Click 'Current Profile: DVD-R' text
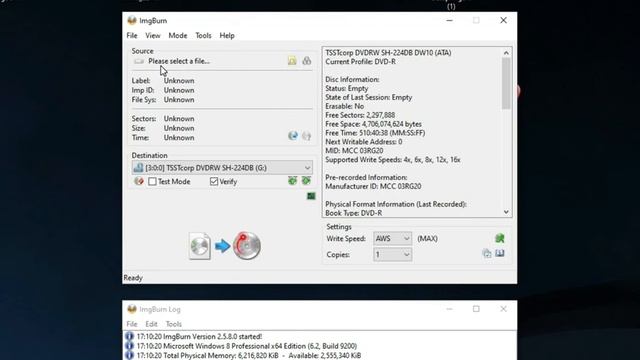 pos(360,62)
